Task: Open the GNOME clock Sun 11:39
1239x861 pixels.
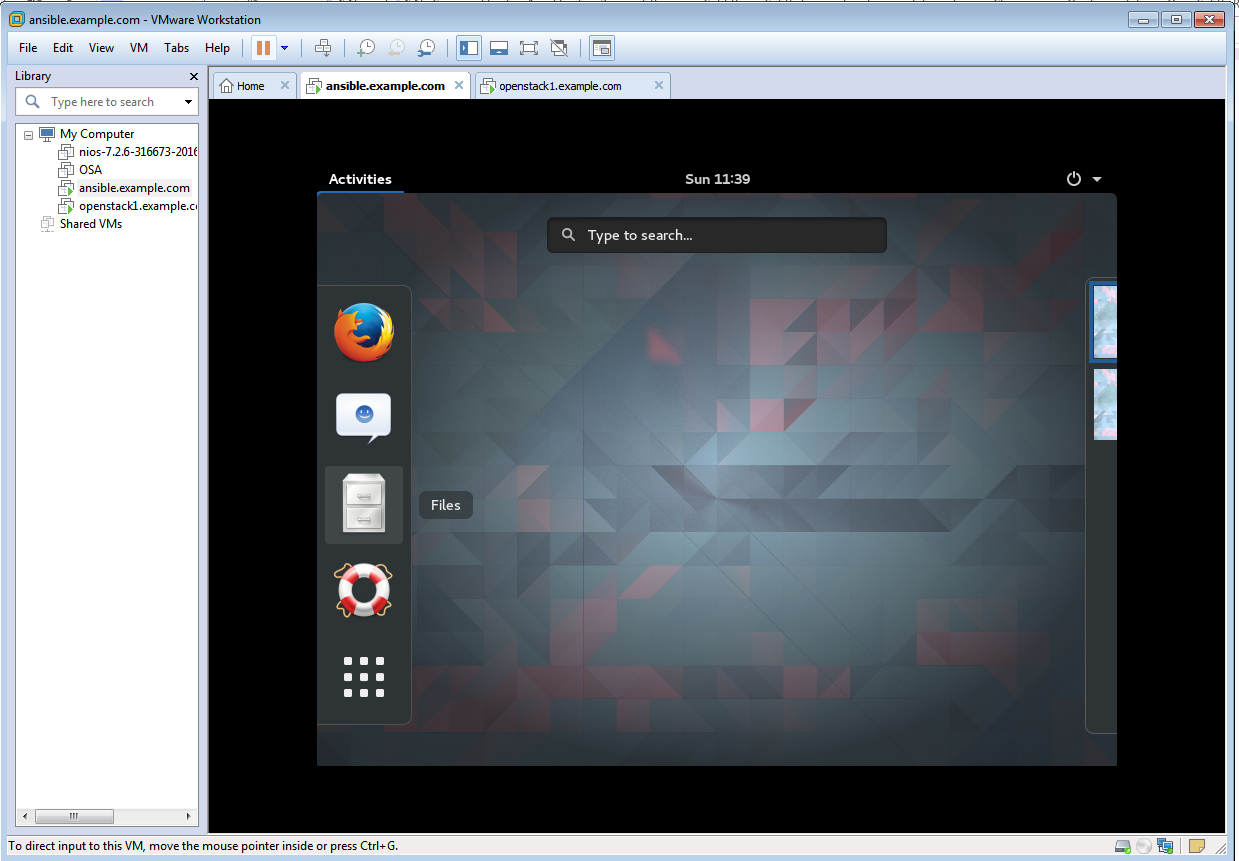Action: click(717, 179)
